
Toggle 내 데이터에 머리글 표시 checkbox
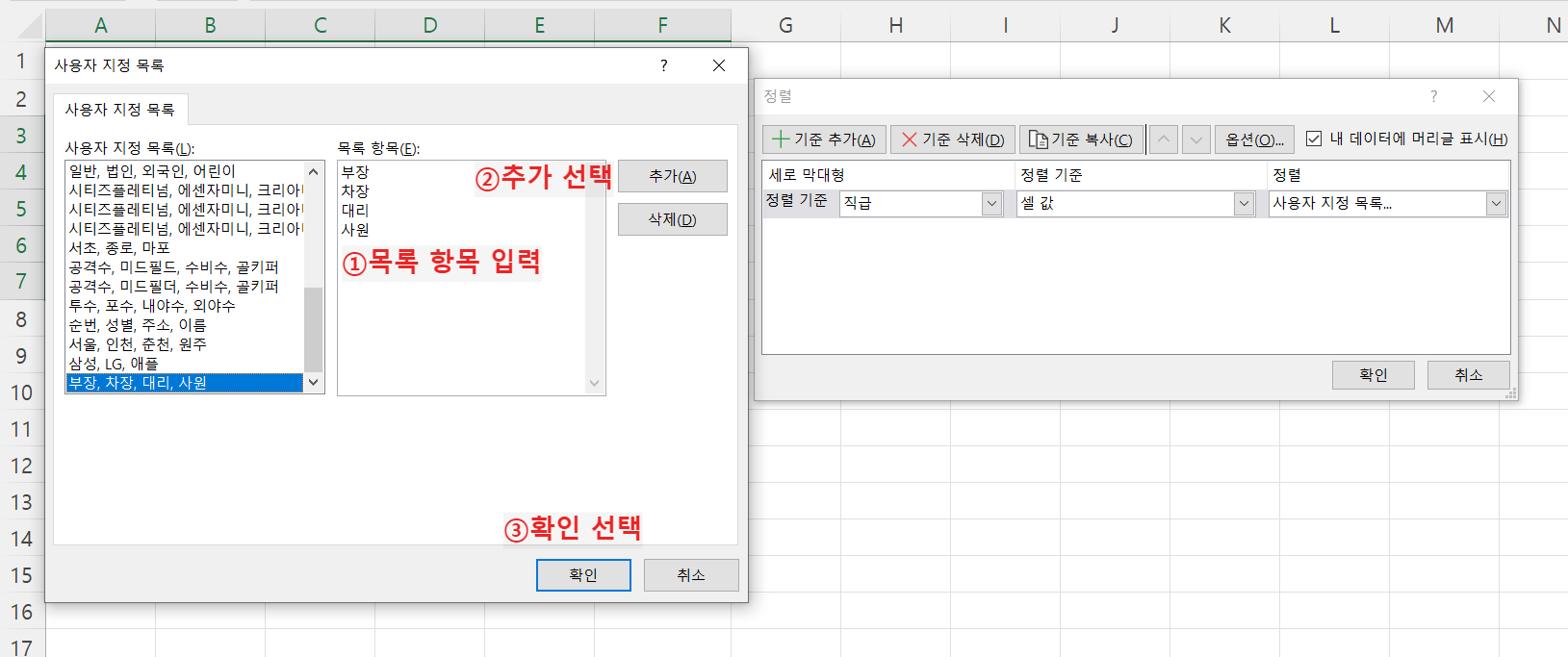(x=1314, y=139)
